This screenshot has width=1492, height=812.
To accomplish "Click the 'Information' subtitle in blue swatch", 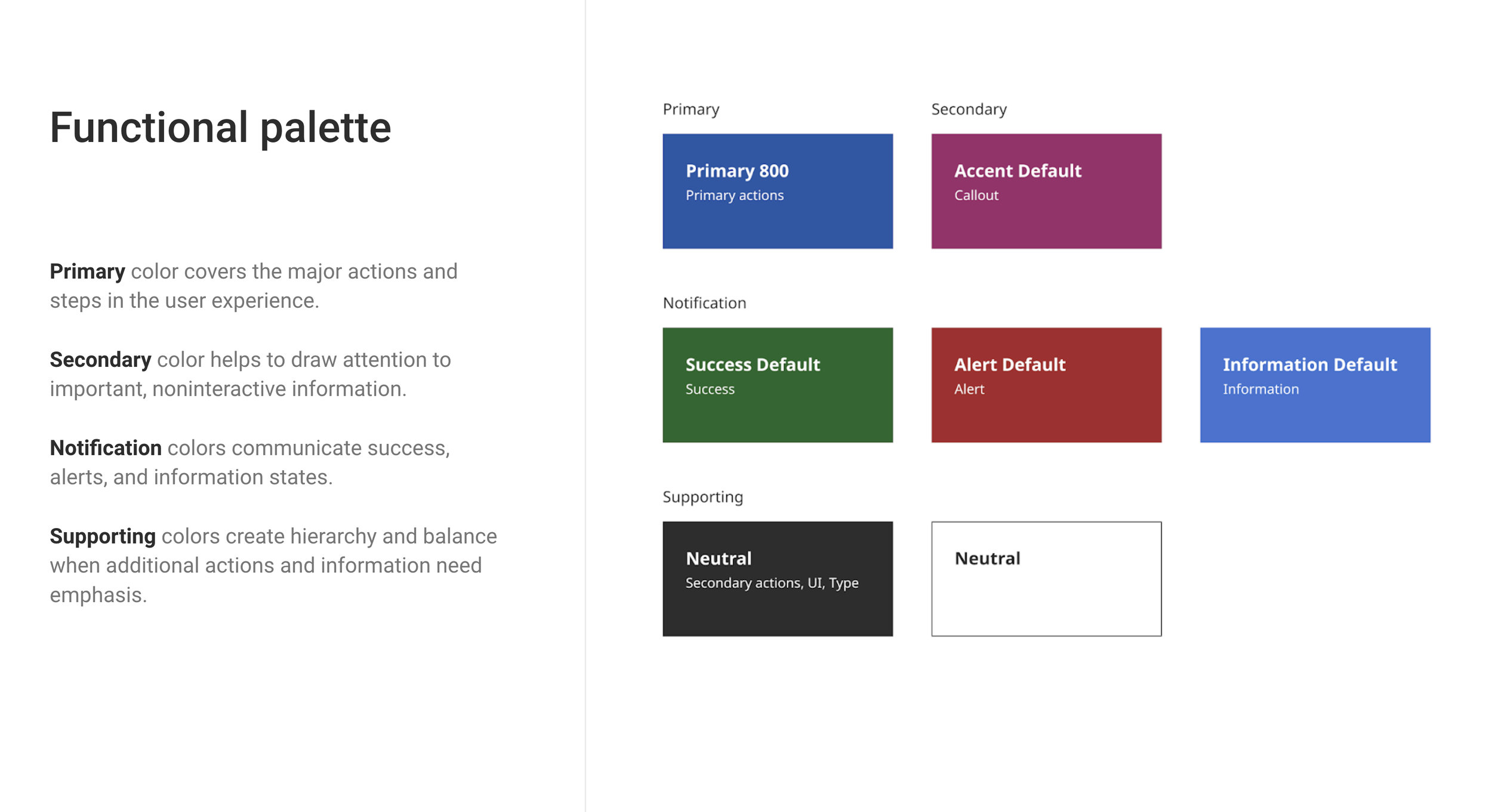I will pos(1260,389).
